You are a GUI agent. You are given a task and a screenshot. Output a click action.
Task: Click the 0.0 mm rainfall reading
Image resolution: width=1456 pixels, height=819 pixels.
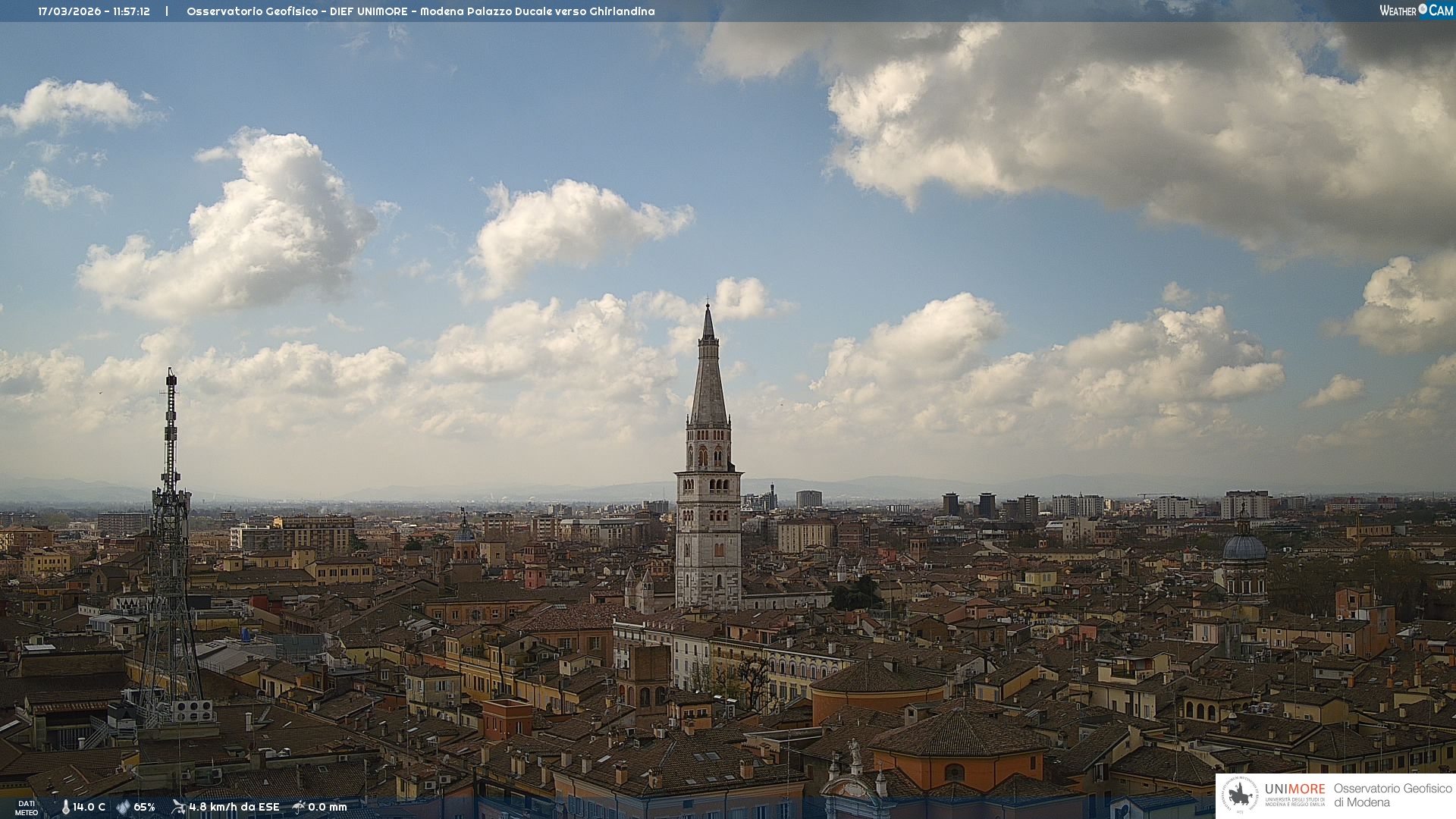pyautogui.click(x=327, y=807)
